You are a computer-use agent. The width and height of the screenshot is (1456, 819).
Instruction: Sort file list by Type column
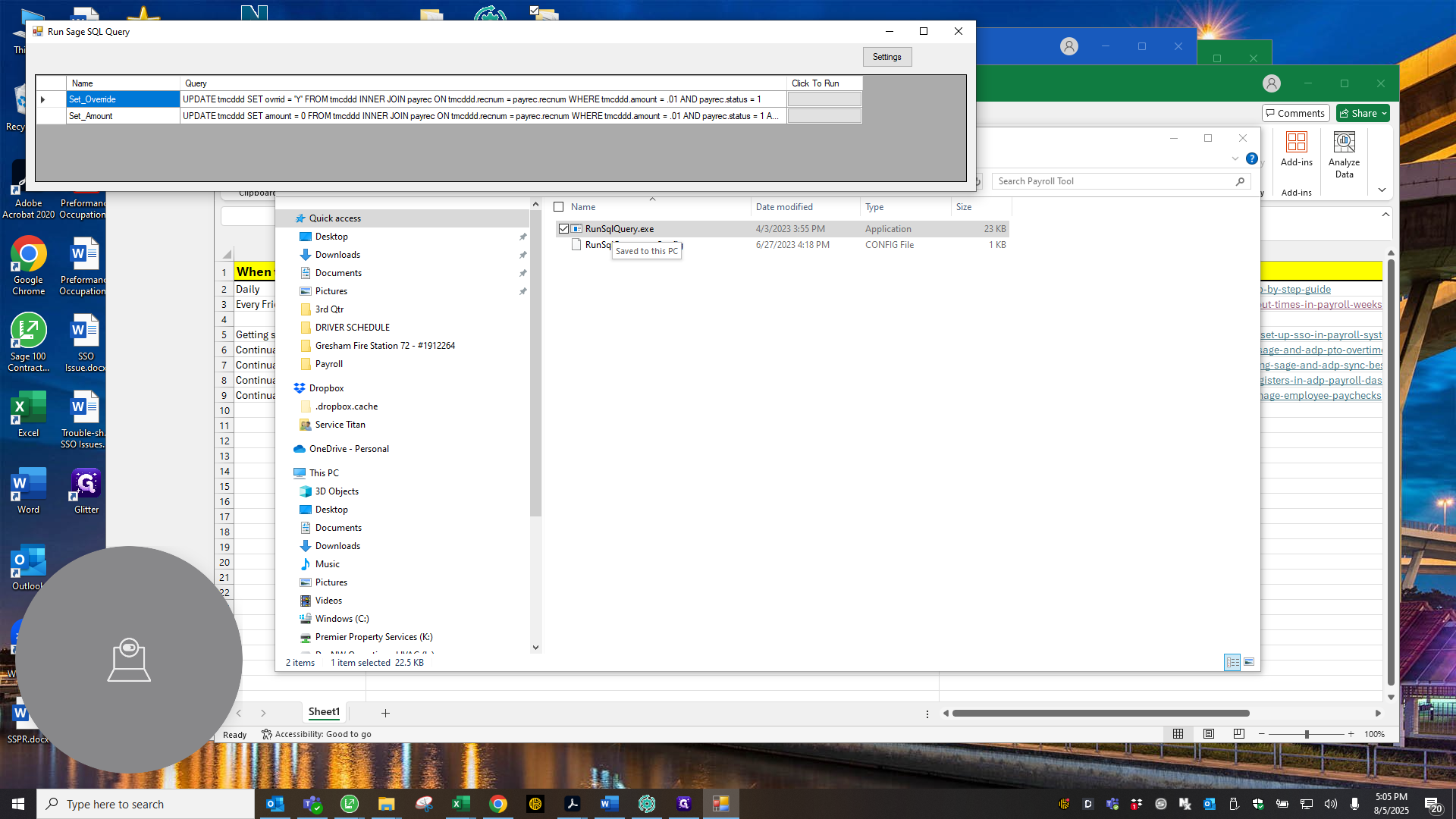tap(874, 207)
